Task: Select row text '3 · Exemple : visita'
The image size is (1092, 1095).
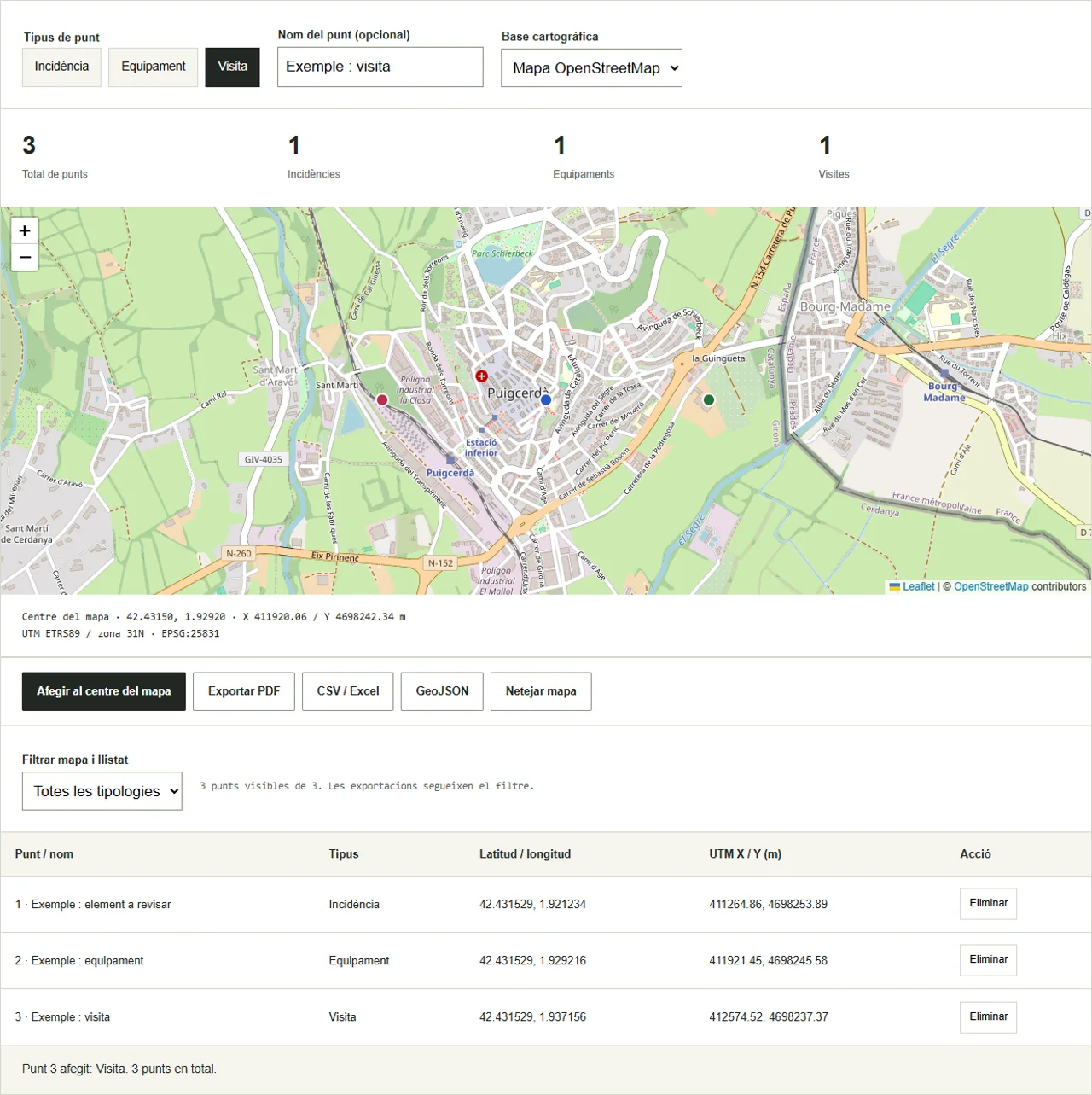Action: pyautogui.click(x=62, y=1016)
